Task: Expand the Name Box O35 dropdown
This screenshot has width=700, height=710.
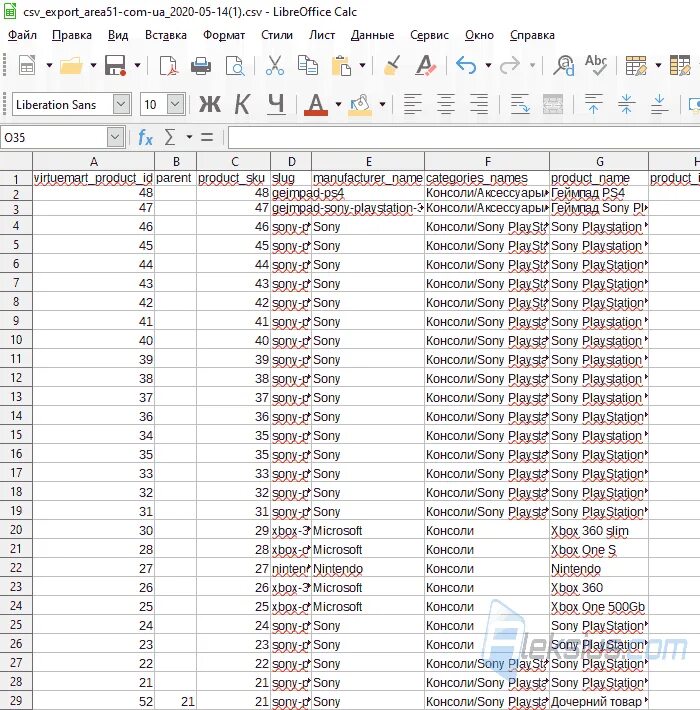Action: click(115, 137)
